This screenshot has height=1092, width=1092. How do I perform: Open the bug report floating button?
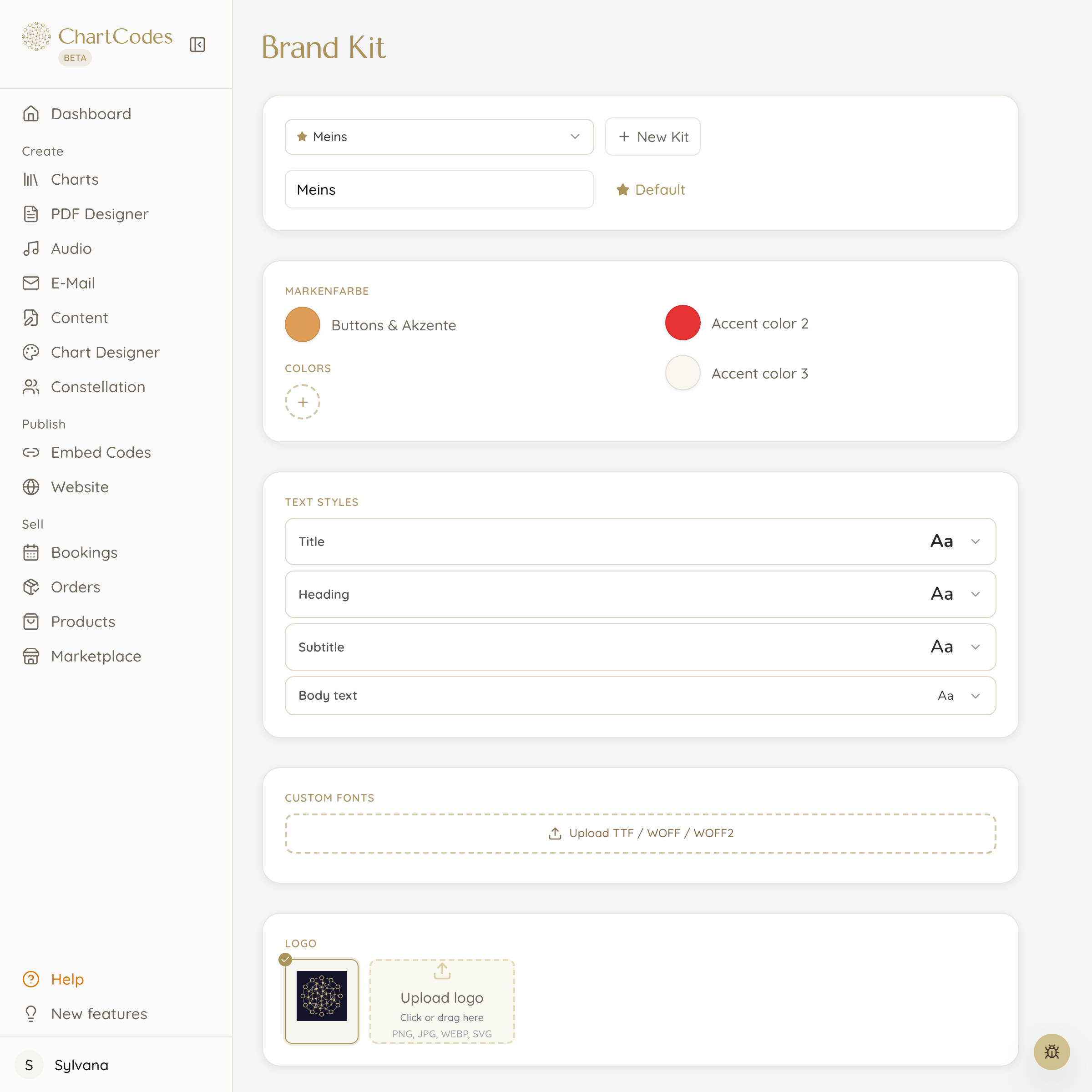click(x=1052, y=1052)
